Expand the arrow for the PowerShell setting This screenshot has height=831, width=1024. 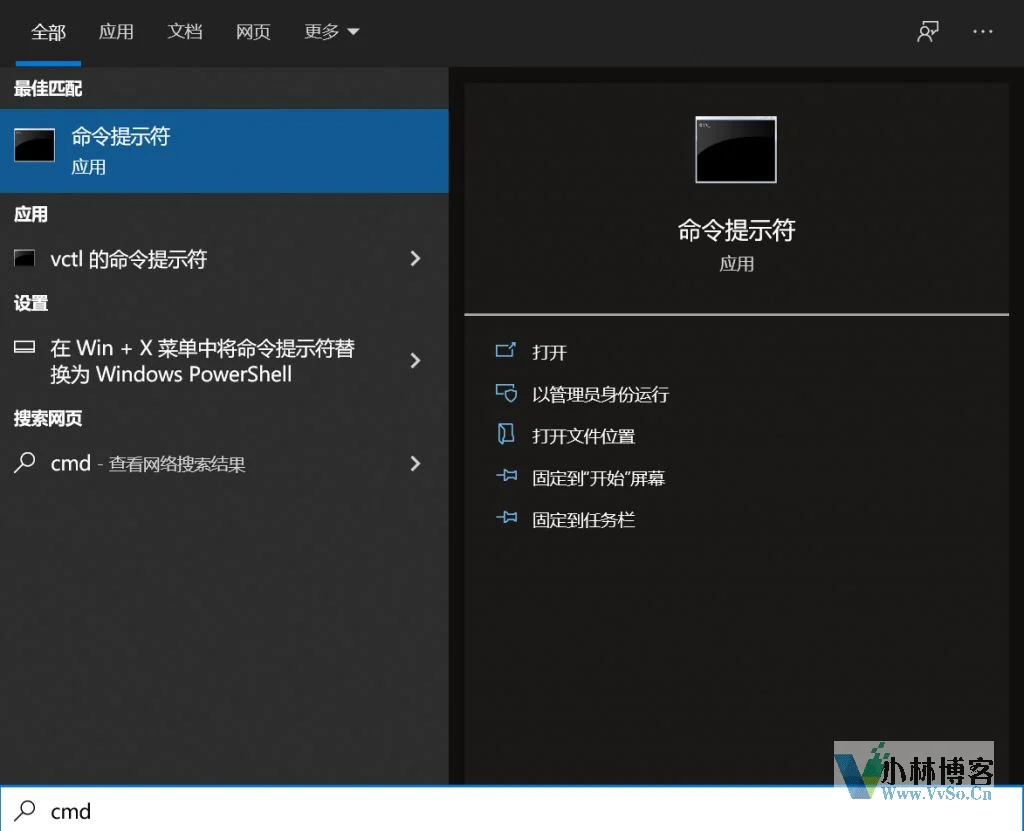pos(415,361)
